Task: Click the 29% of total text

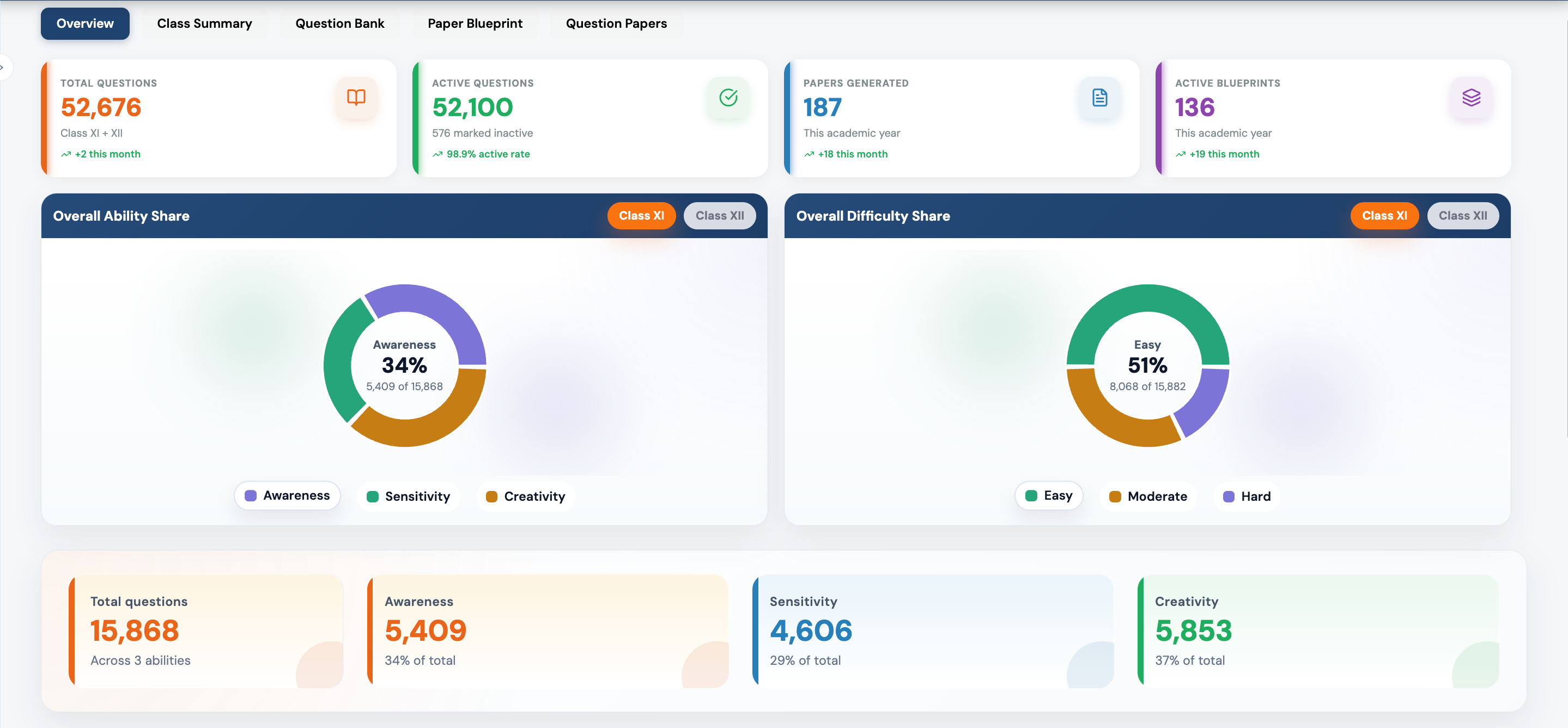Action: [x=805, y=660]
